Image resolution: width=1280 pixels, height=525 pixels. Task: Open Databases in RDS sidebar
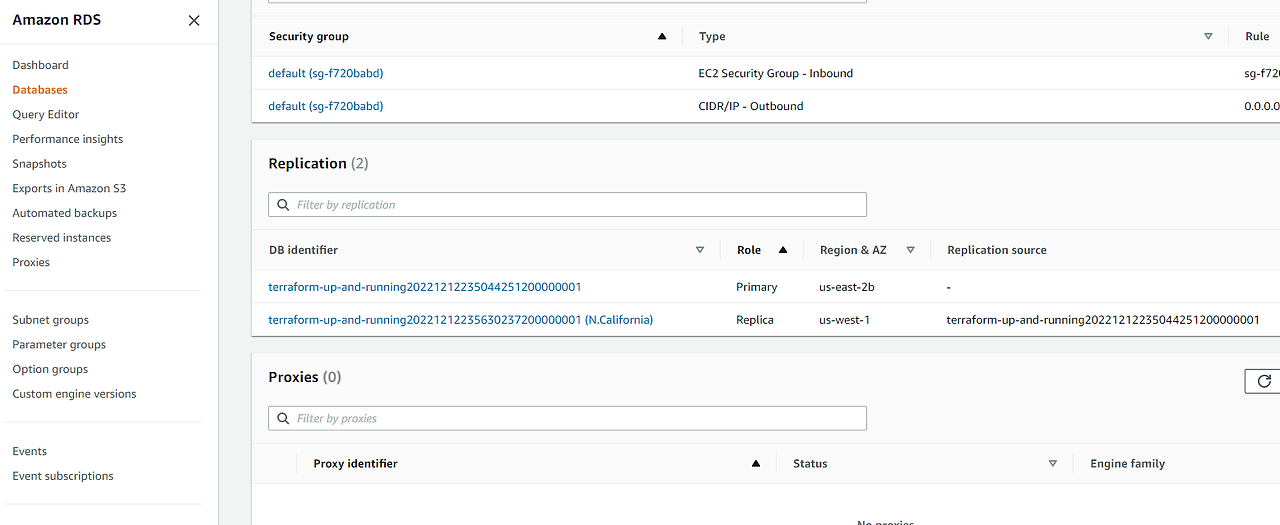[x=40, y=90]
